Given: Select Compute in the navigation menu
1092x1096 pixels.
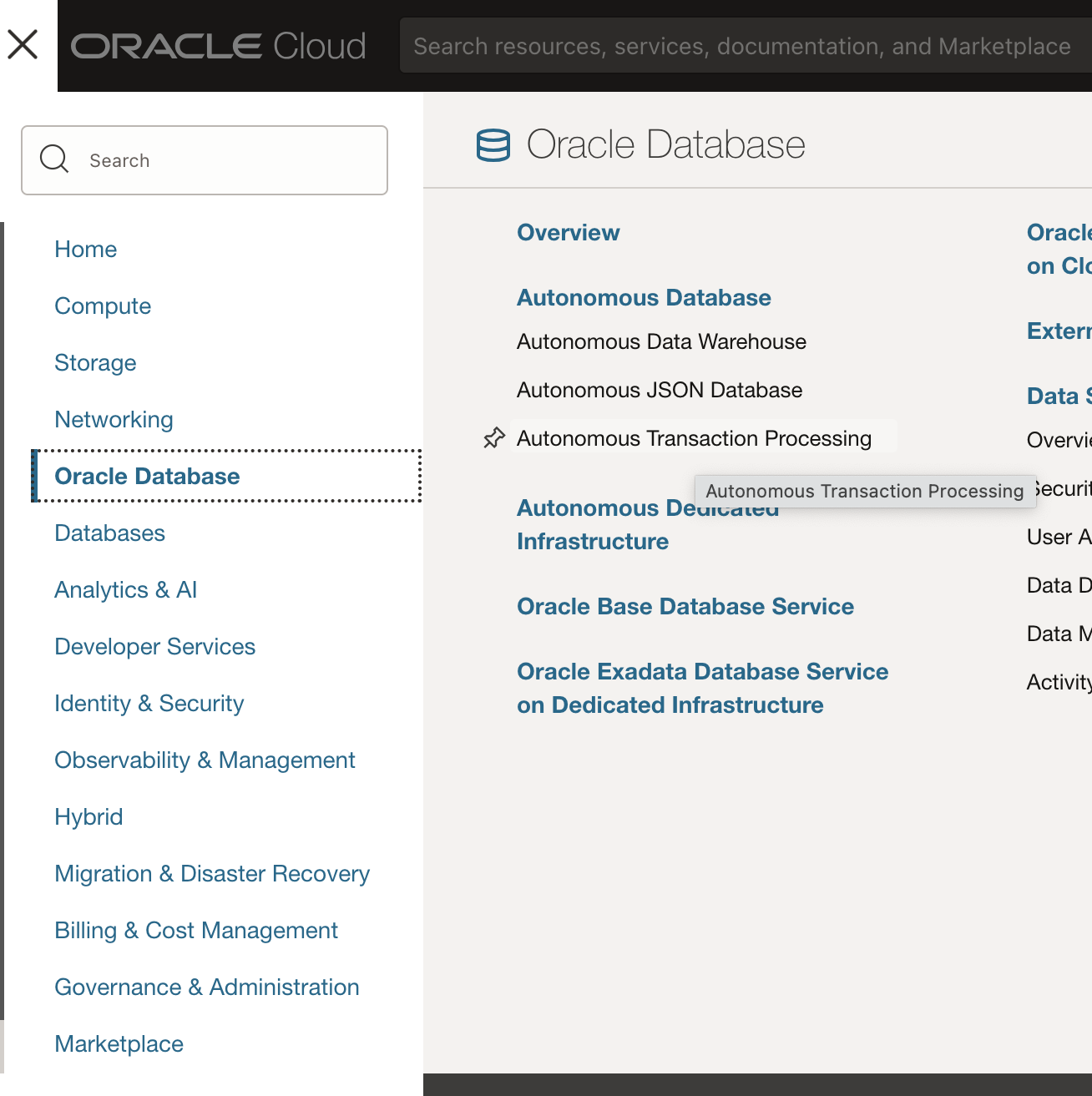Looking at the screenshot, I should tap(103, 306).
